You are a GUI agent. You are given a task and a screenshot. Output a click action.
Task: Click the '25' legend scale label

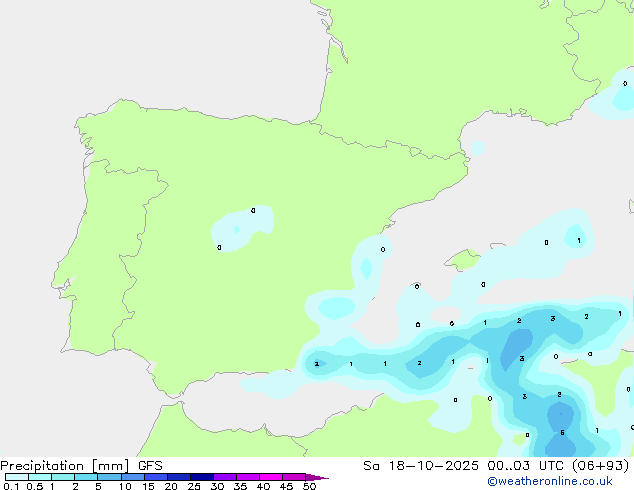[194, 486]
